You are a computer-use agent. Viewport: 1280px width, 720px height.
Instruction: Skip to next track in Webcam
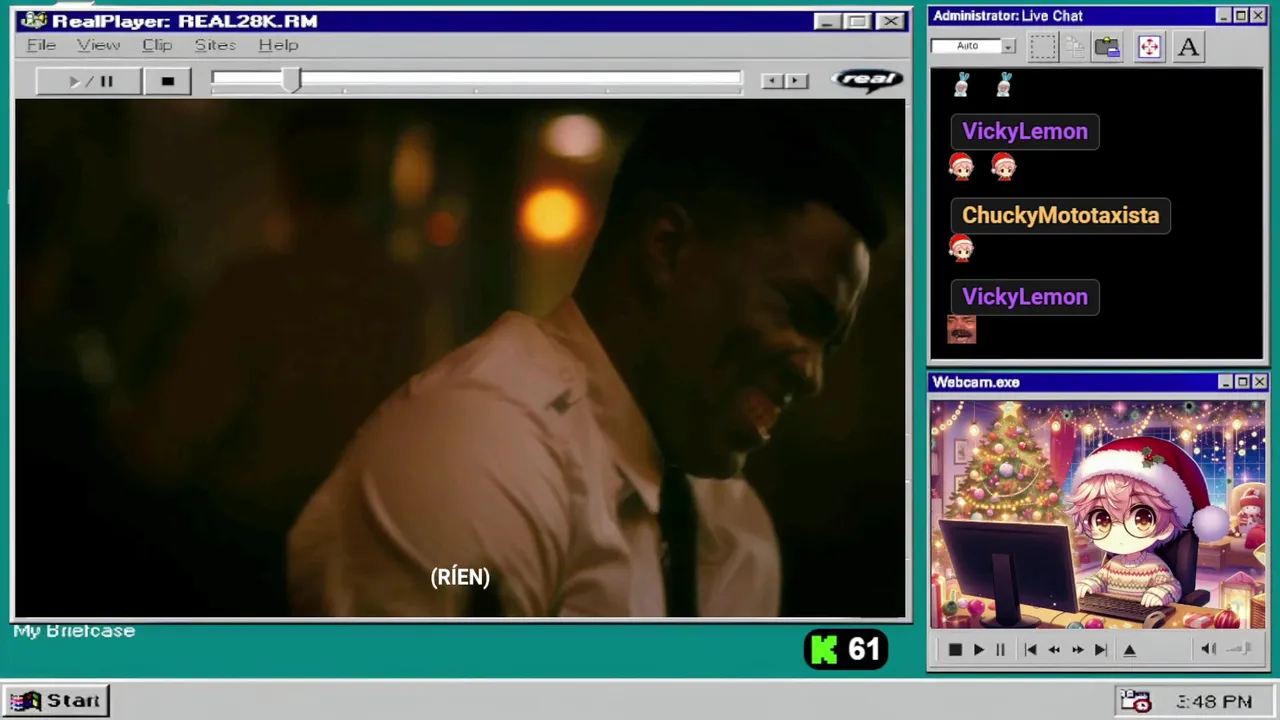[x=1100, y=650]
